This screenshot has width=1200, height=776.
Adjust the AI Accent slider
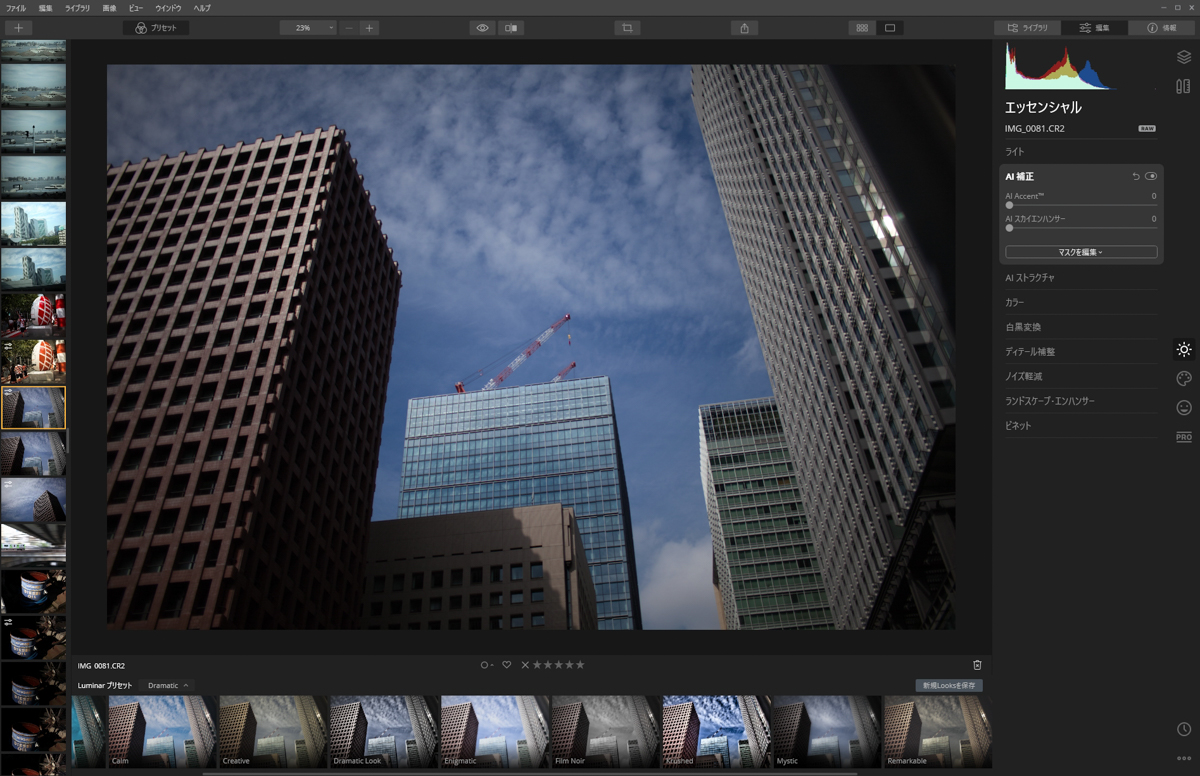[x=1081, y=204]
